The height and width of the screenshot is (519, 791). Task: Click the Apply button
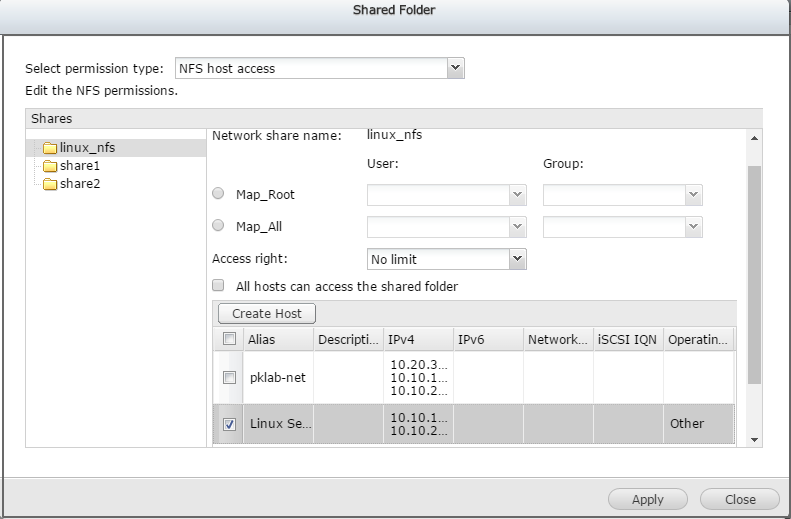648,499
